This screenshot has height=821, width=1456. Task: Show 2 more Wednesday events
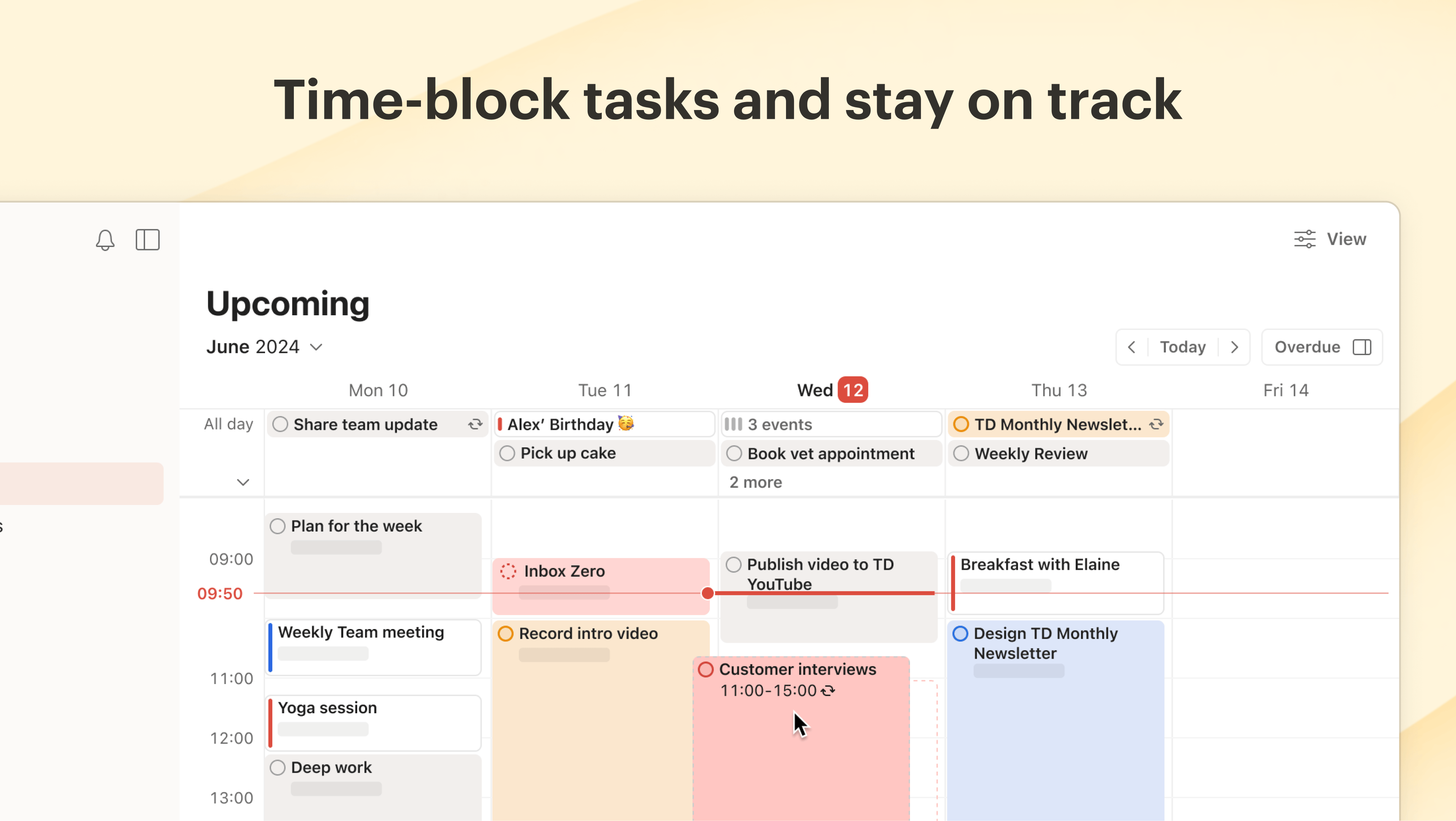(756, 482)
